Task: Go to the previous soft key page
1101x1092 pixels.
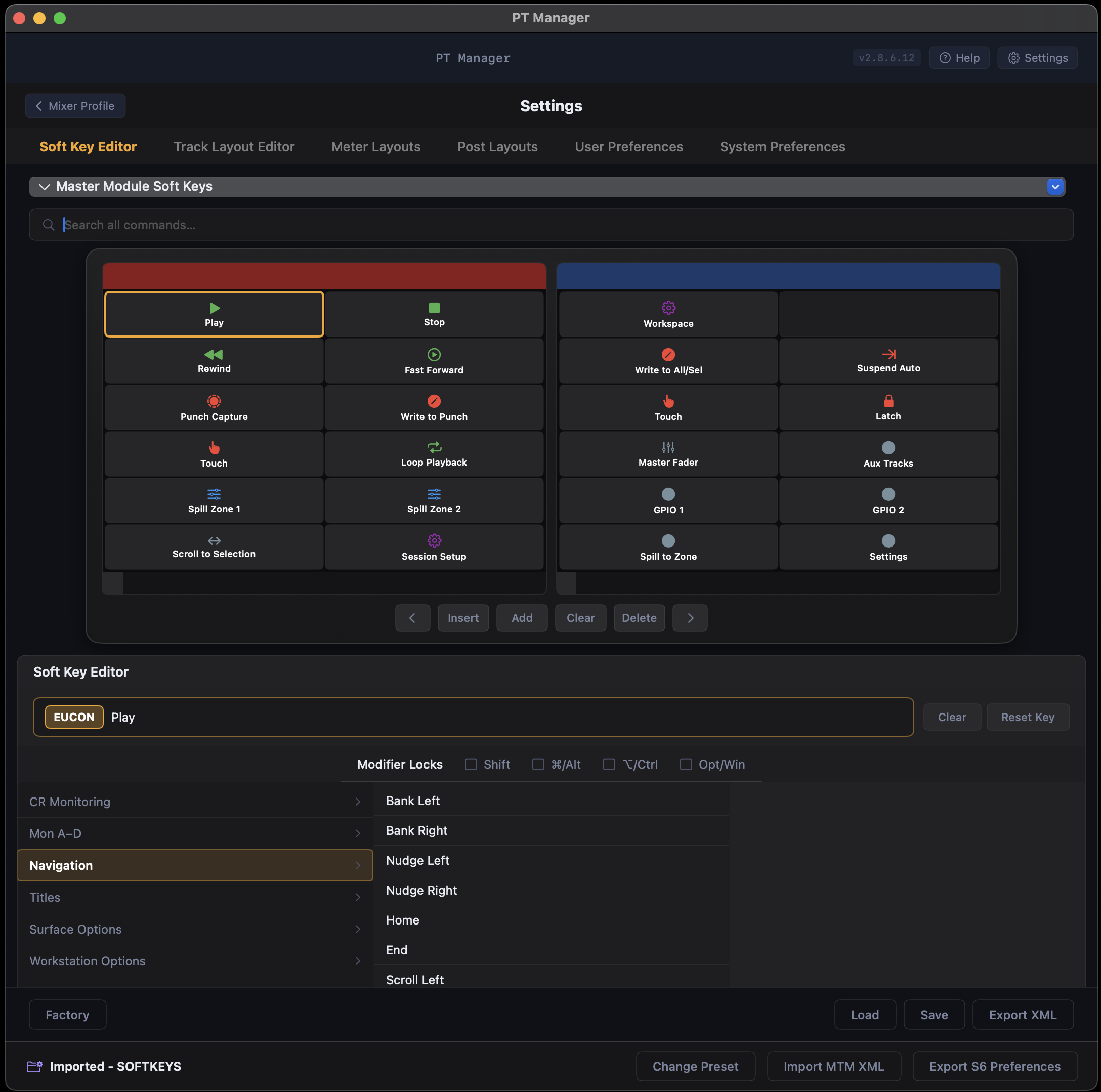Action: (412, 618)
